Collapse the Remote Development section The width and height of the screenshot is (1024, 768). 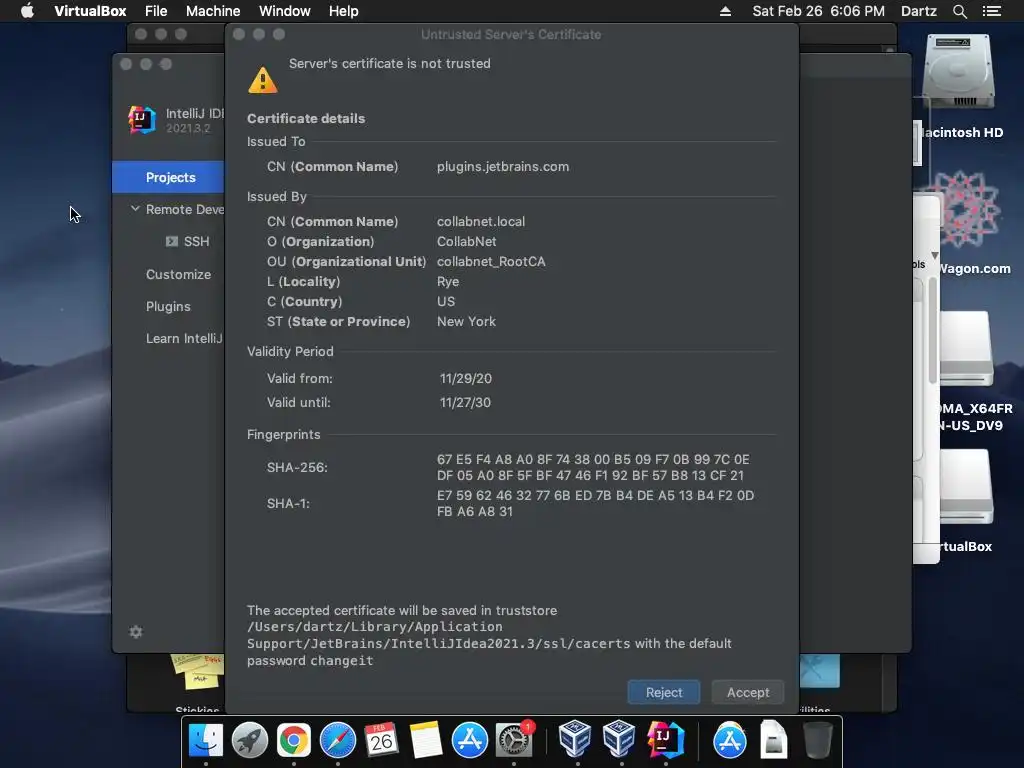[x=135, y=209]
